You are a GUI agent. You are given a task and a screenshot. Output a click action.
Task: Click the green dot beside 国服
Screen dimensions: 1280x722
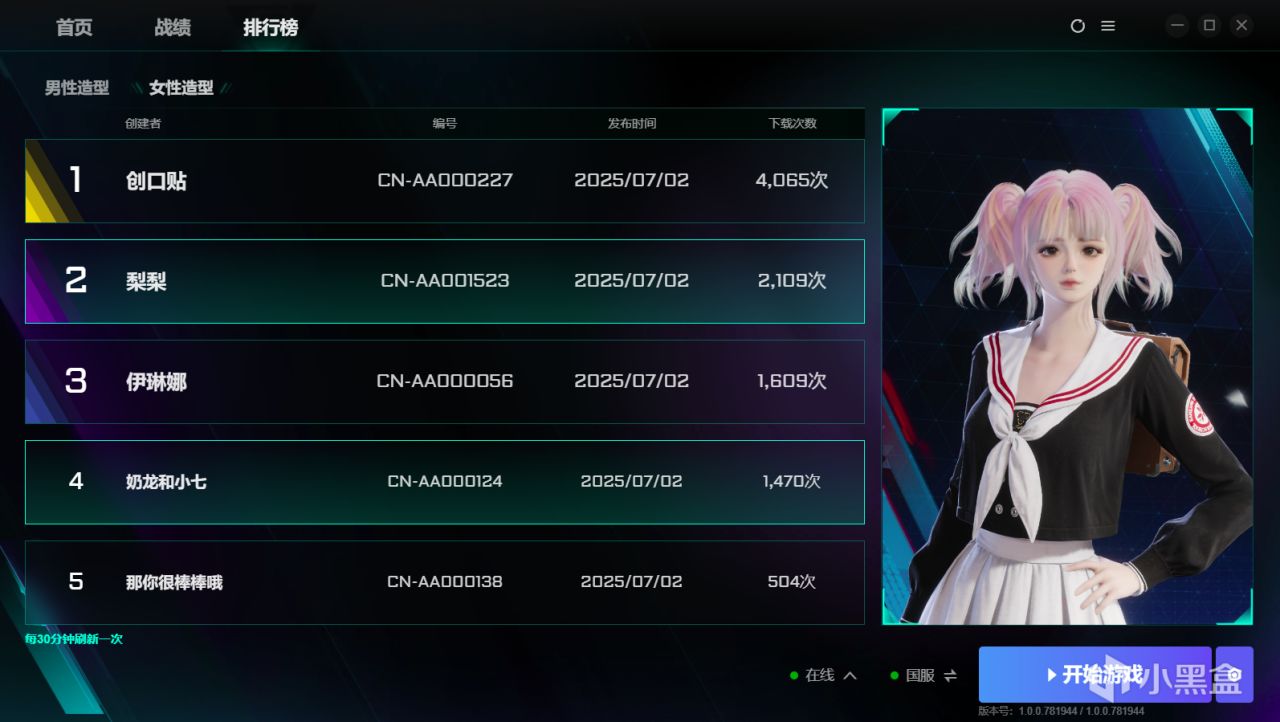[894, 675]
